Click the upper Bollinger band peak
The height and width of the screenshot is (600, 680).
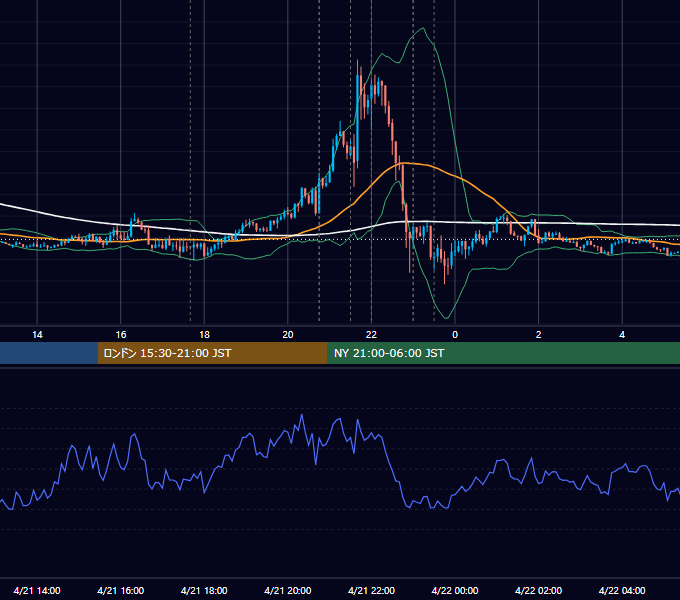point(423,28)
